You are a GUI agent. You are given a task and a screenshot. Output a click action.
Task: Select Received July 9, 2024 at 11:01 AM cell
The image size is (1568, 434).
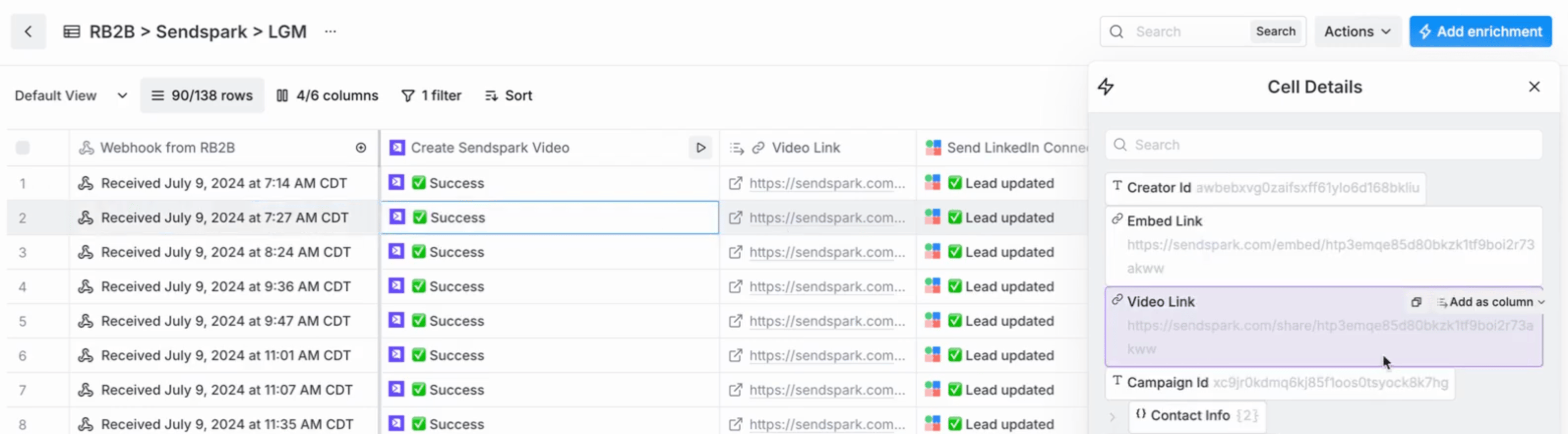(x=224, y=355)
